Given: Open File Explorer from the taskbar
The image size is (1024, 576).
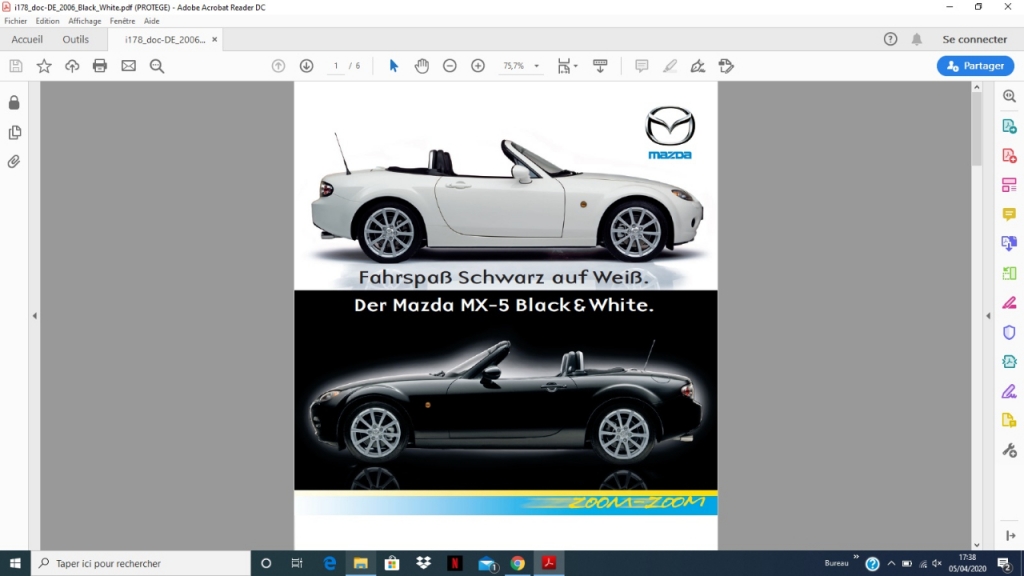Looking at the screenshot, I should (x=360, y=563).
